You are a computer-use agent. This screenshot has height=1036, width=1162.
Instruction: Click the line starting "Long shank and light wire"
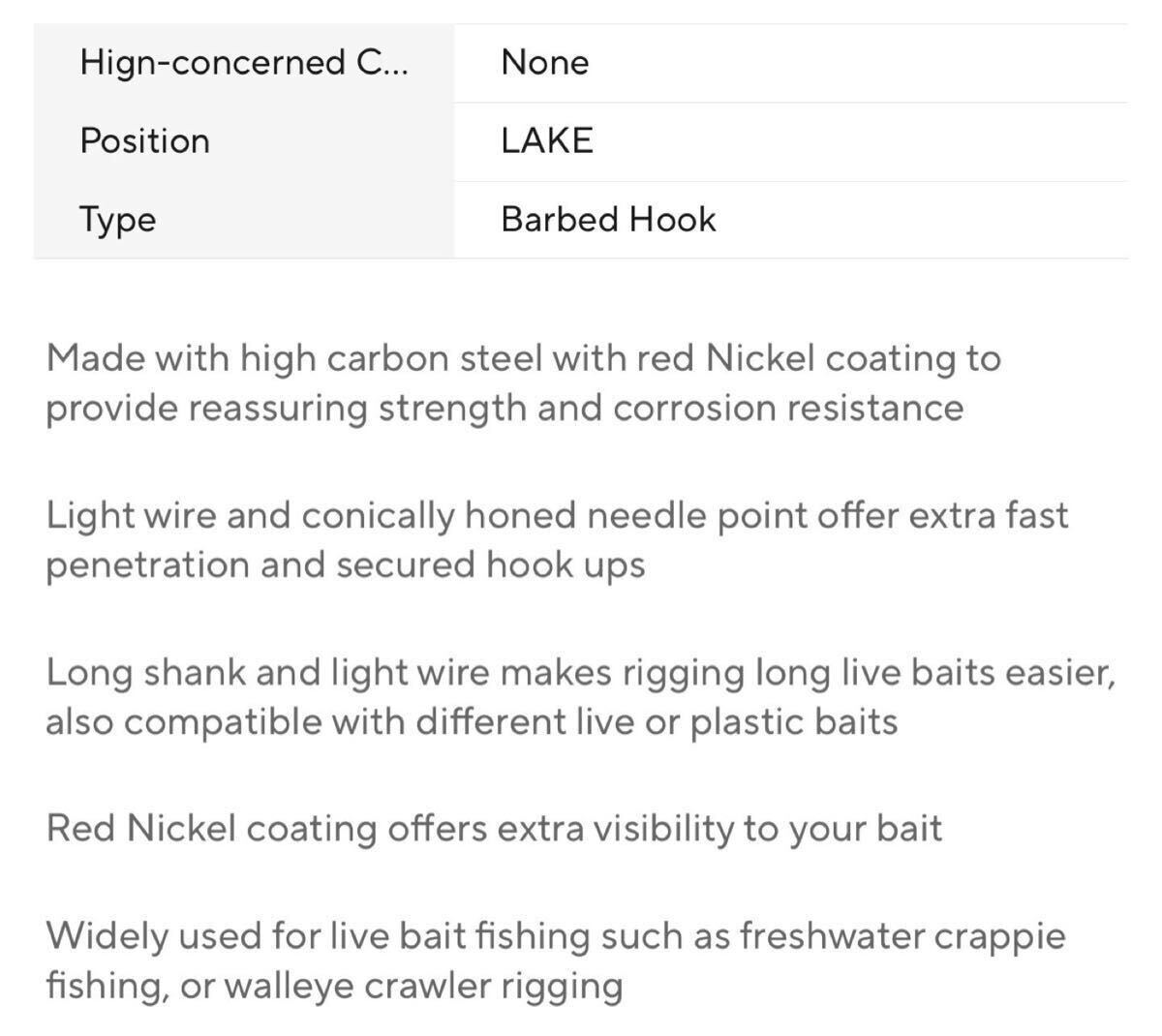pyautogui.click(x=579, y=672)
